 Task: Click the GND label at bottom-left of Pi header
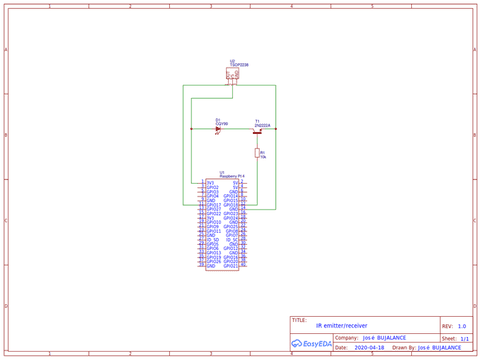point(211,266)
